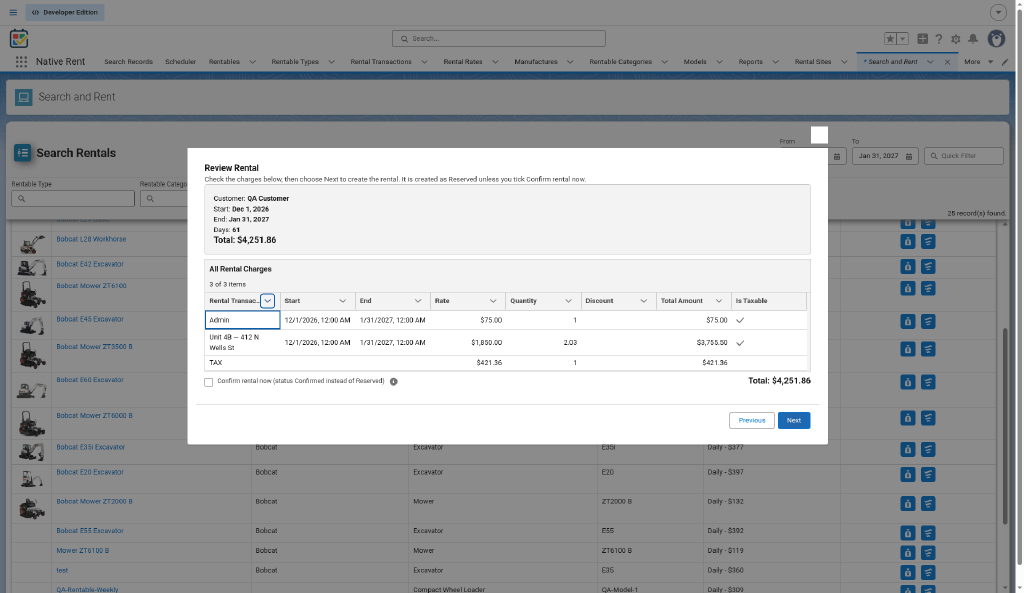1024x593 pixels.
Task: Click the rent icon for Bobcat E55 Excavator
Action: click(908, 533)
